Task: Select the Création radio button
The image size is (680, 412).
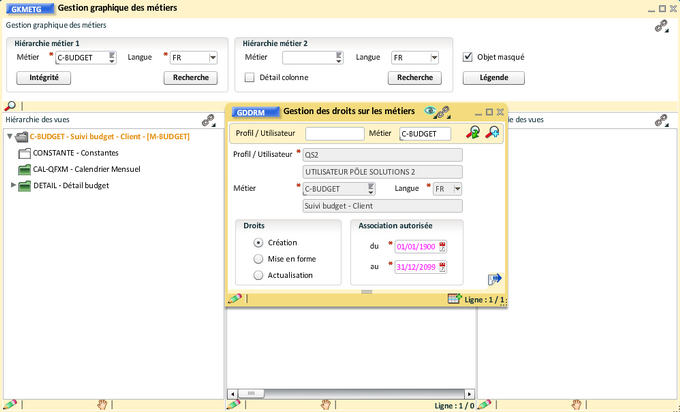Action: point(259,242)
